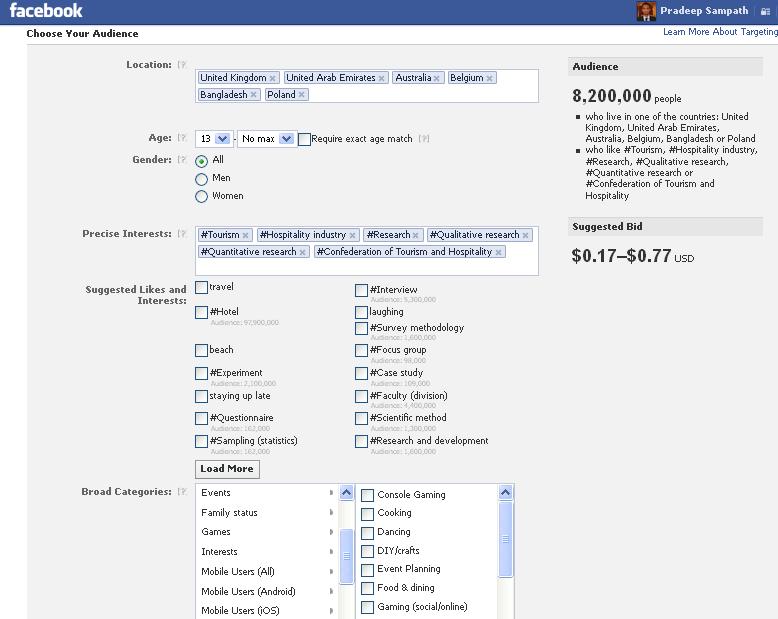Check the travel suggested interest
Screen dimensions: 778x619
pos(201,288)
